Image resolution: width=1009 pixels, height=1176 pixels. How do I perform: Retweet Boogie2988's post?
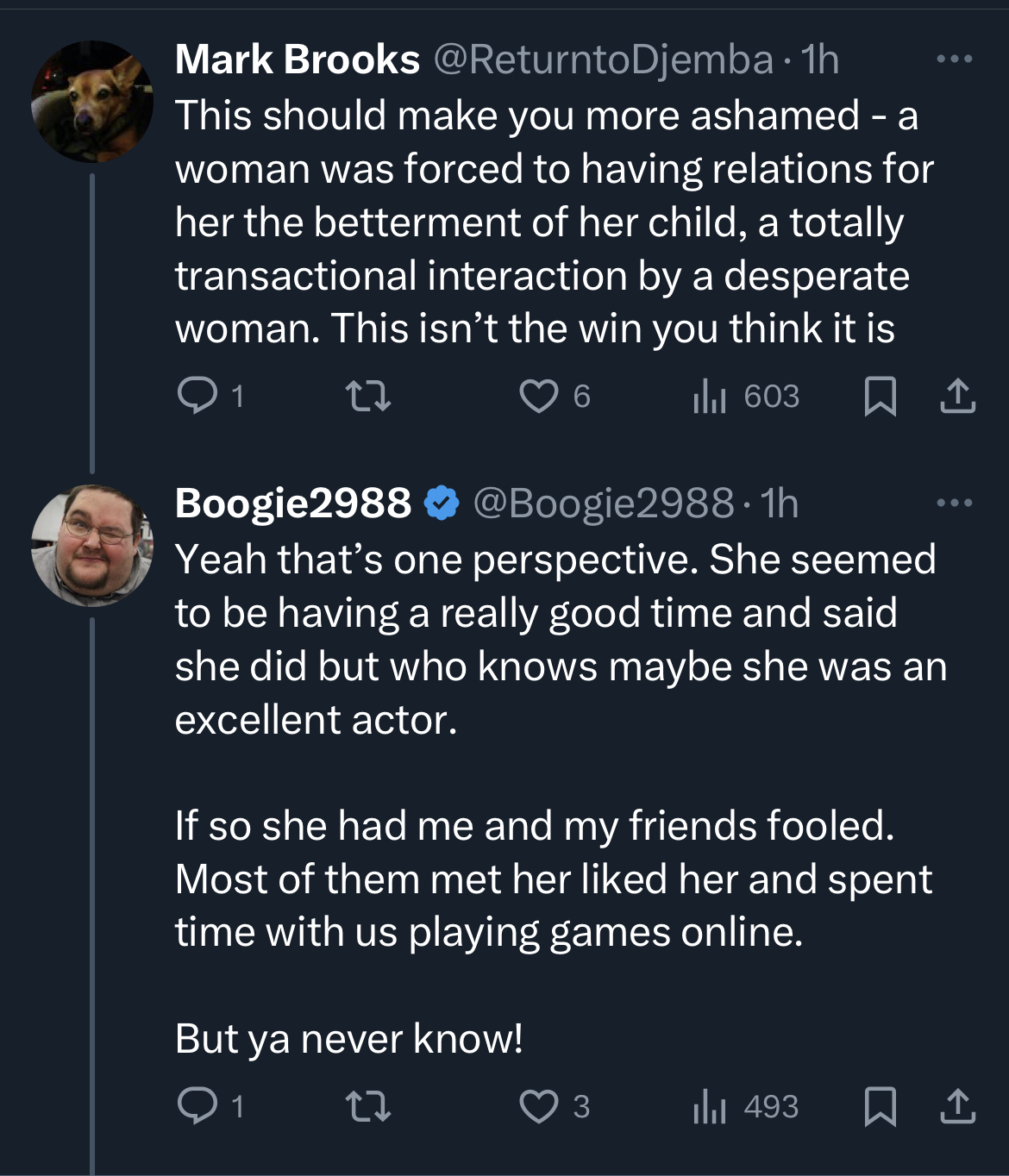point(368,1105)
